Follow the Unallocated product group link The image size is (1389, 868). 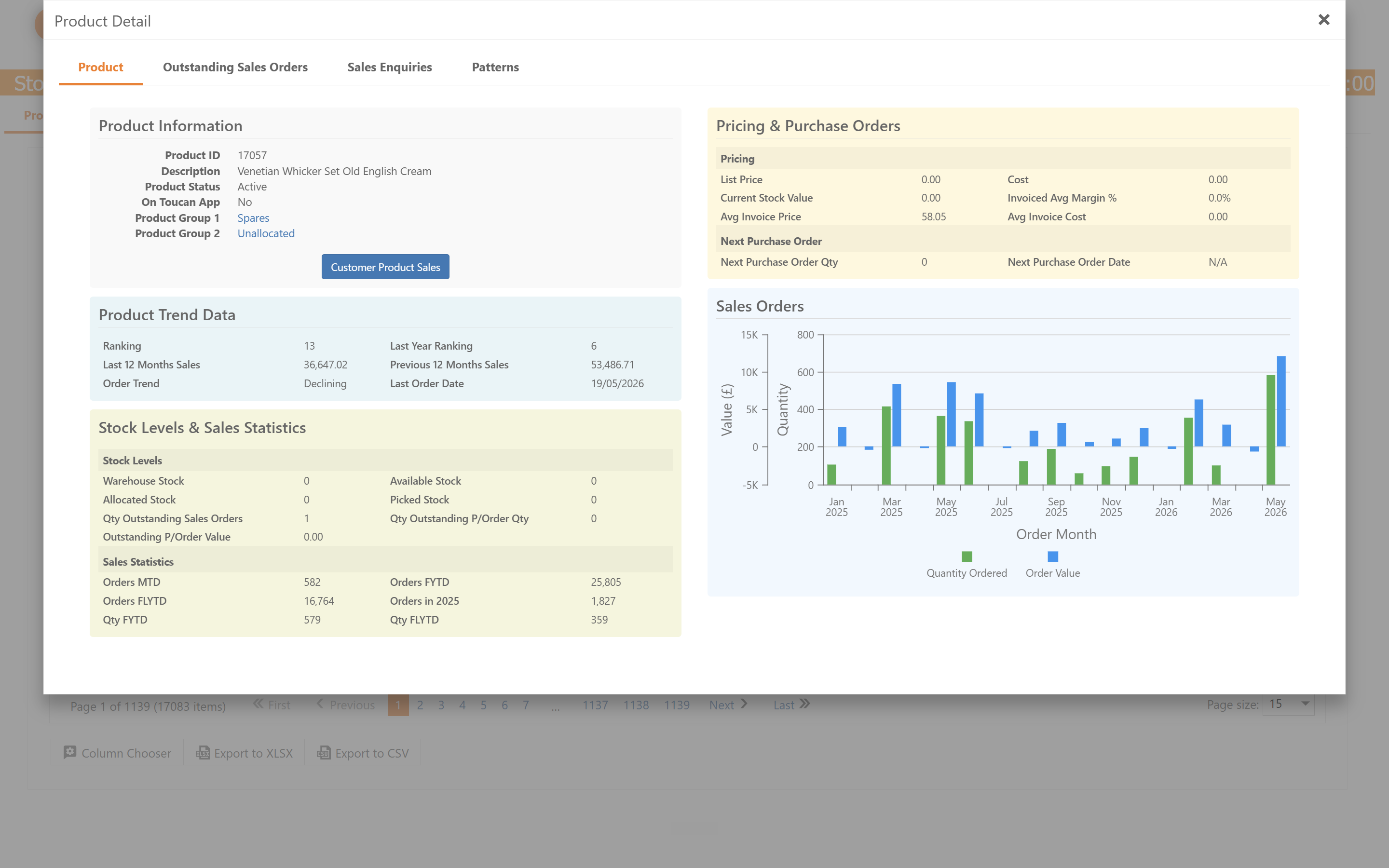point(266,234)
